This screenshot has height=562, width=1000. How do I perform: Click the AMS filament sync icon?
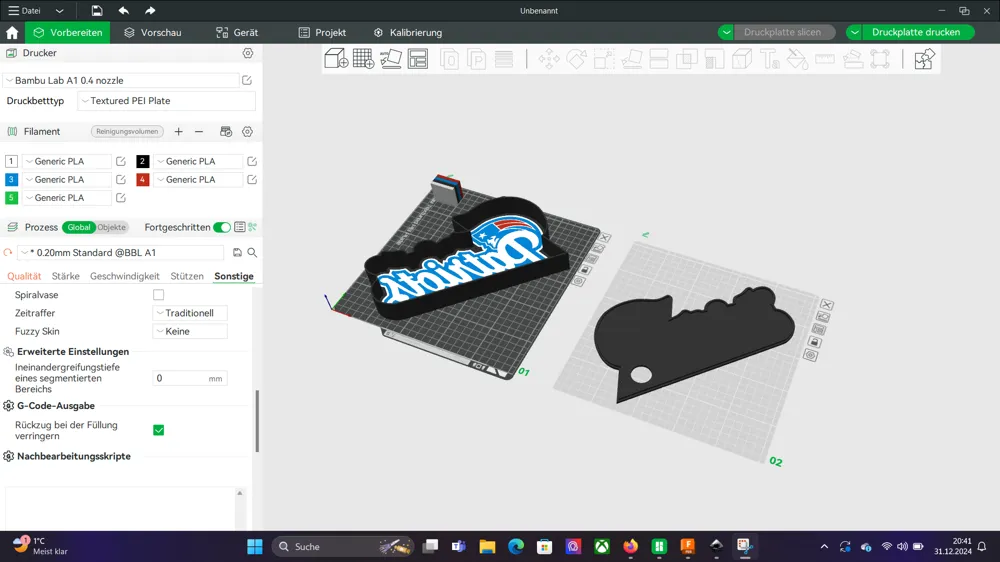(226, 131)
